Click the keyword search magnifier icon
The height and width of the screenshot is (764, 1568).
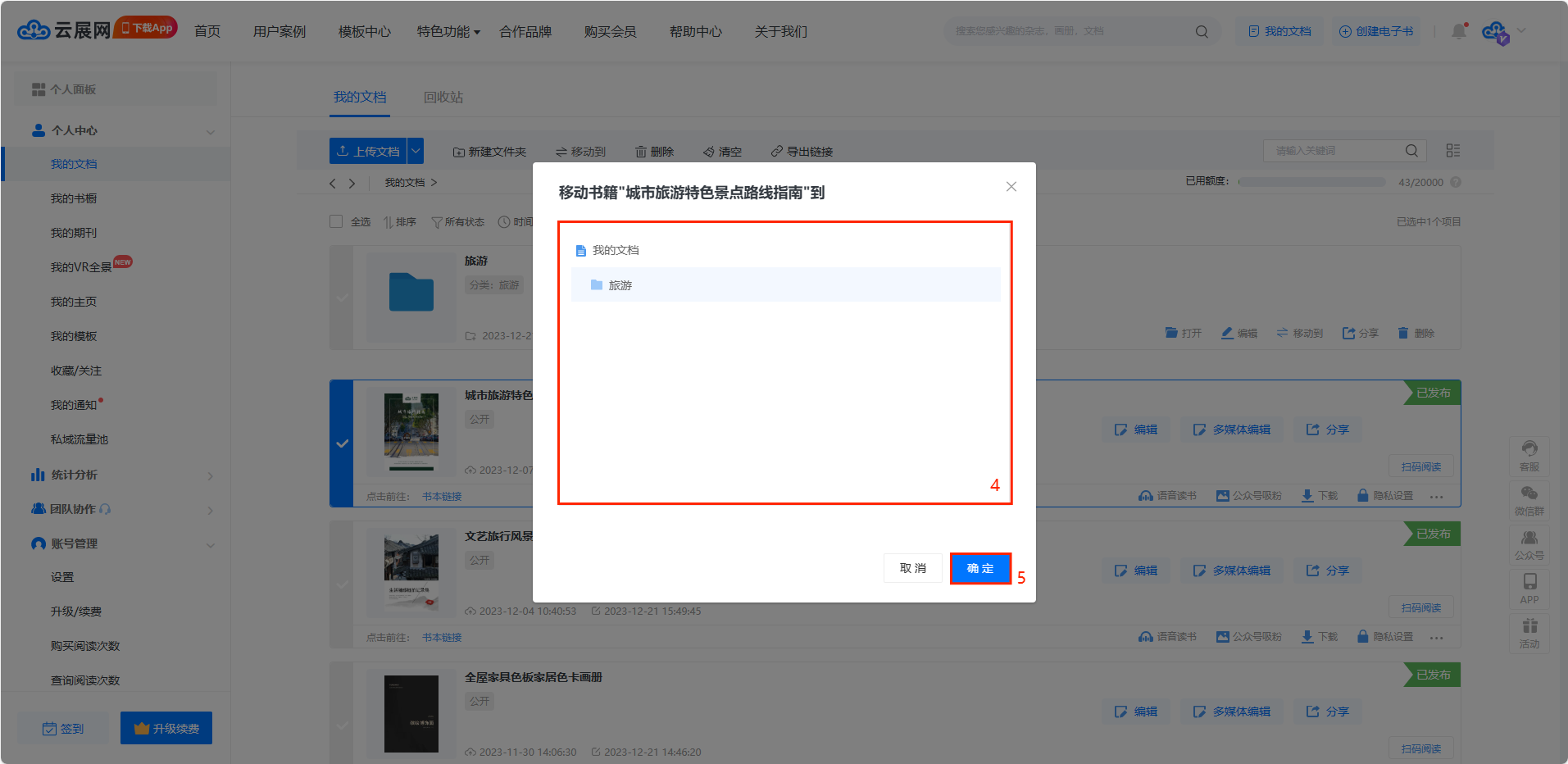click(x=1411, y=151)
